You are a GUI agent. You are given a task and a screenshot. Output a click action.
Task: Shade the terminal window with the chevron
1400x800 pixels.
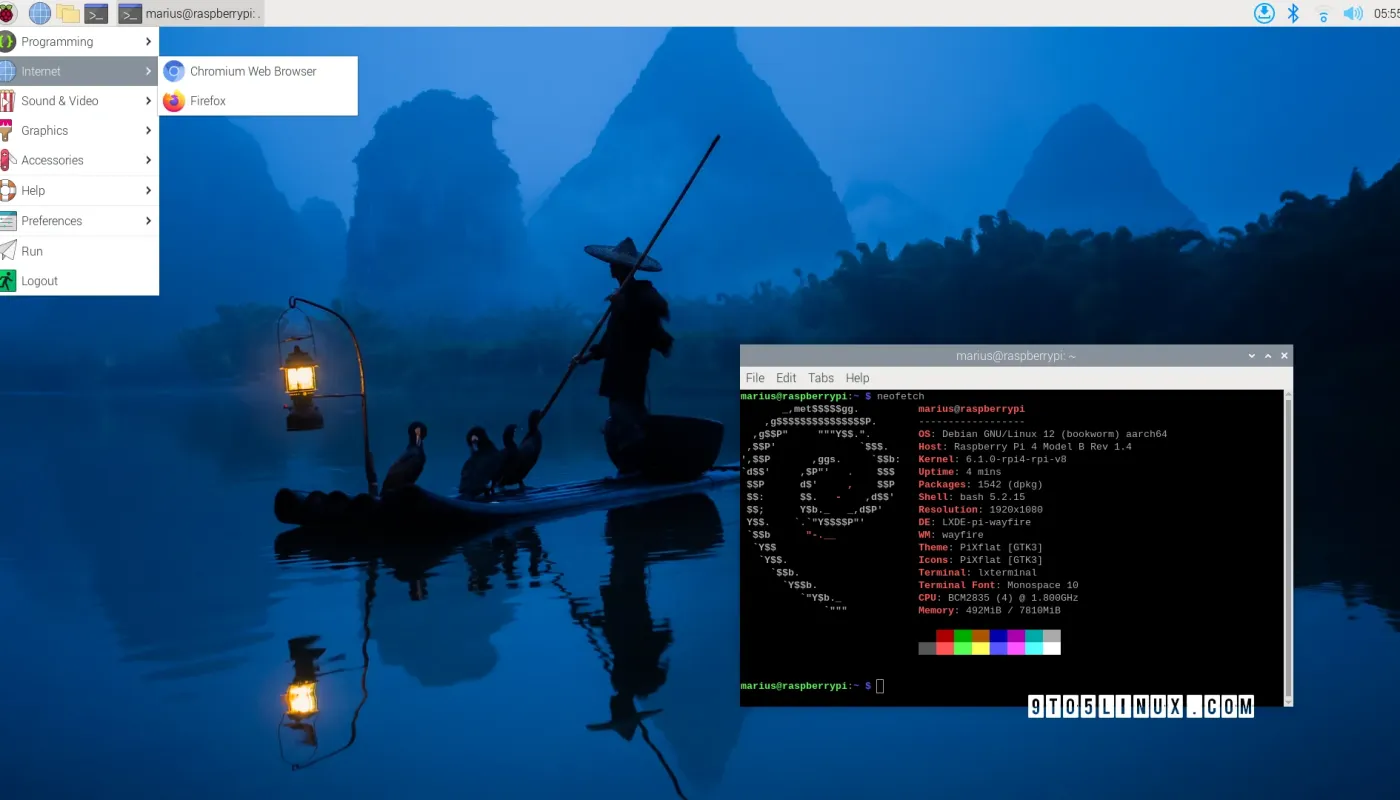(x=1252, y=355)
